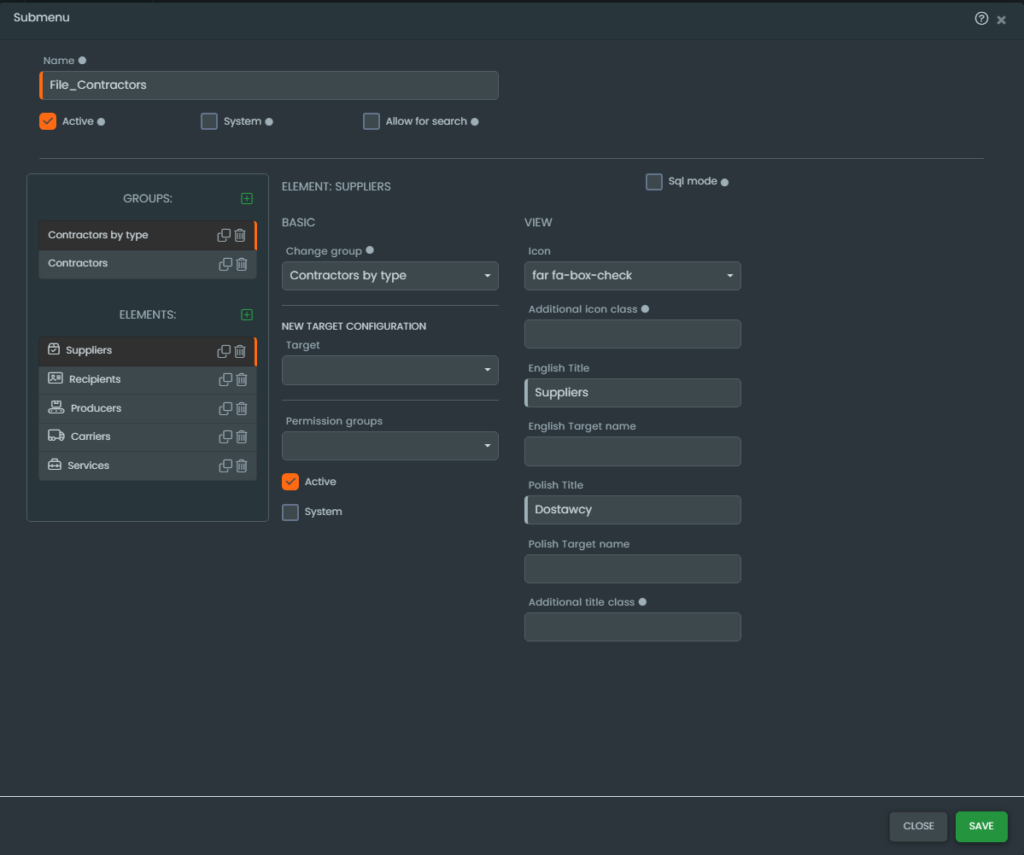Select the Contractors group
This screenshot has width=1024, height=855.
[x=78, y=264]
